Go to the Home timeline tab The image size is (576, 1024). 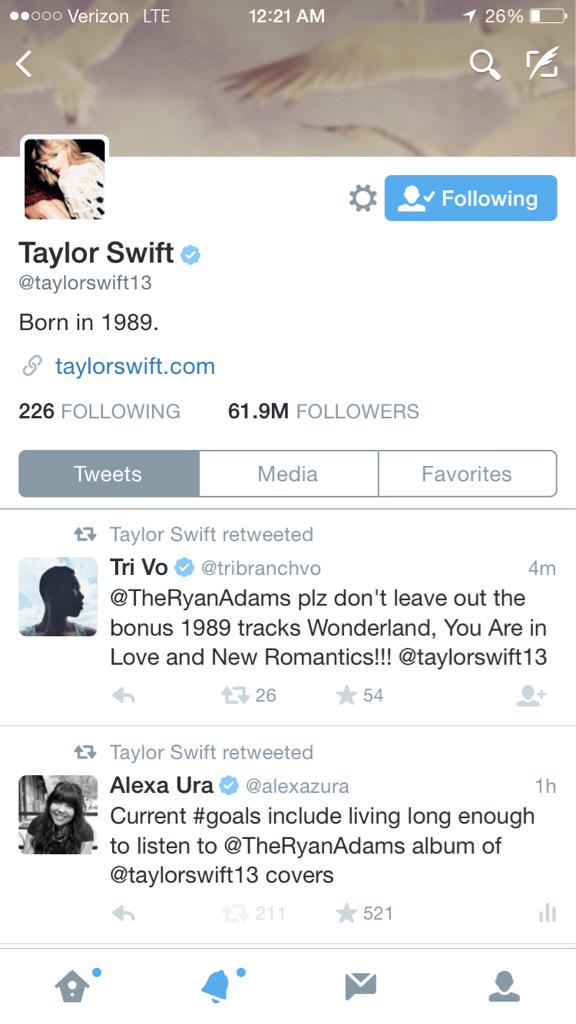tap(73, 985)
